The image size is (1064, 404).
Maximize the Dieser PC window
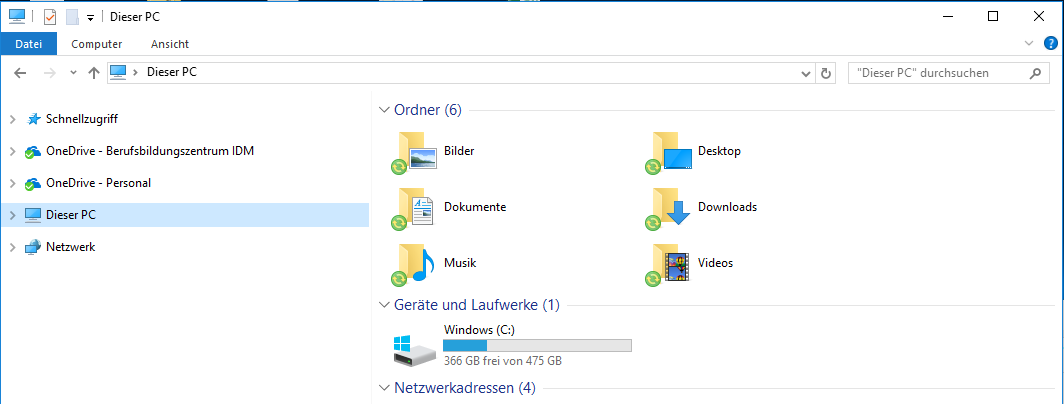(993, 16)
